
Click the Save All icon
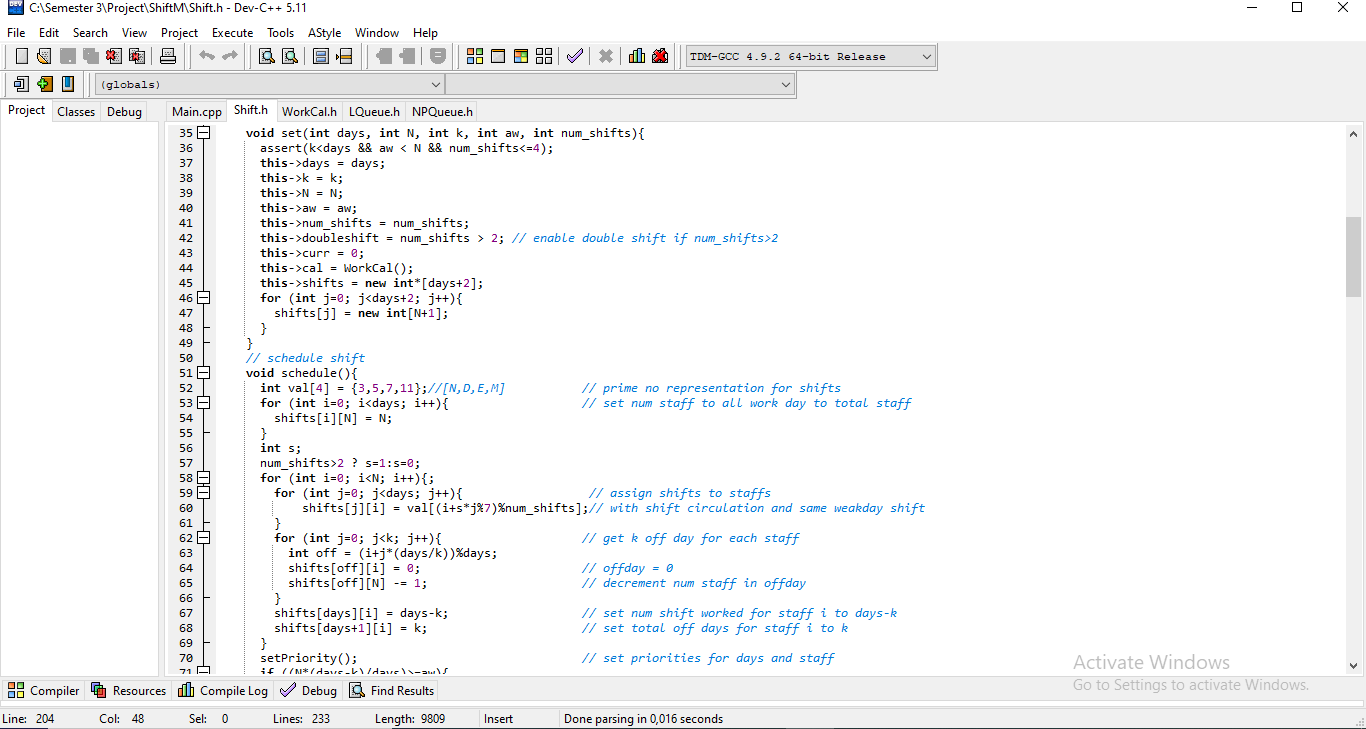tap(90, 56)
